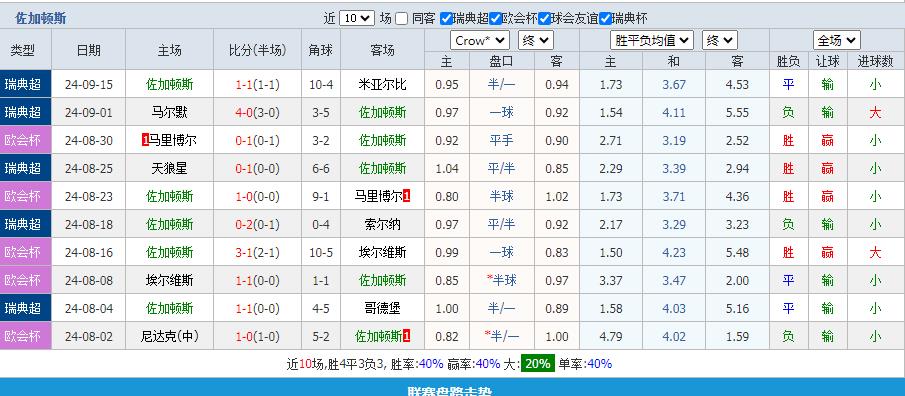This screenshot has width=905, height=396.
Task: Click date 24-08-04
Action: click(88, 308)
